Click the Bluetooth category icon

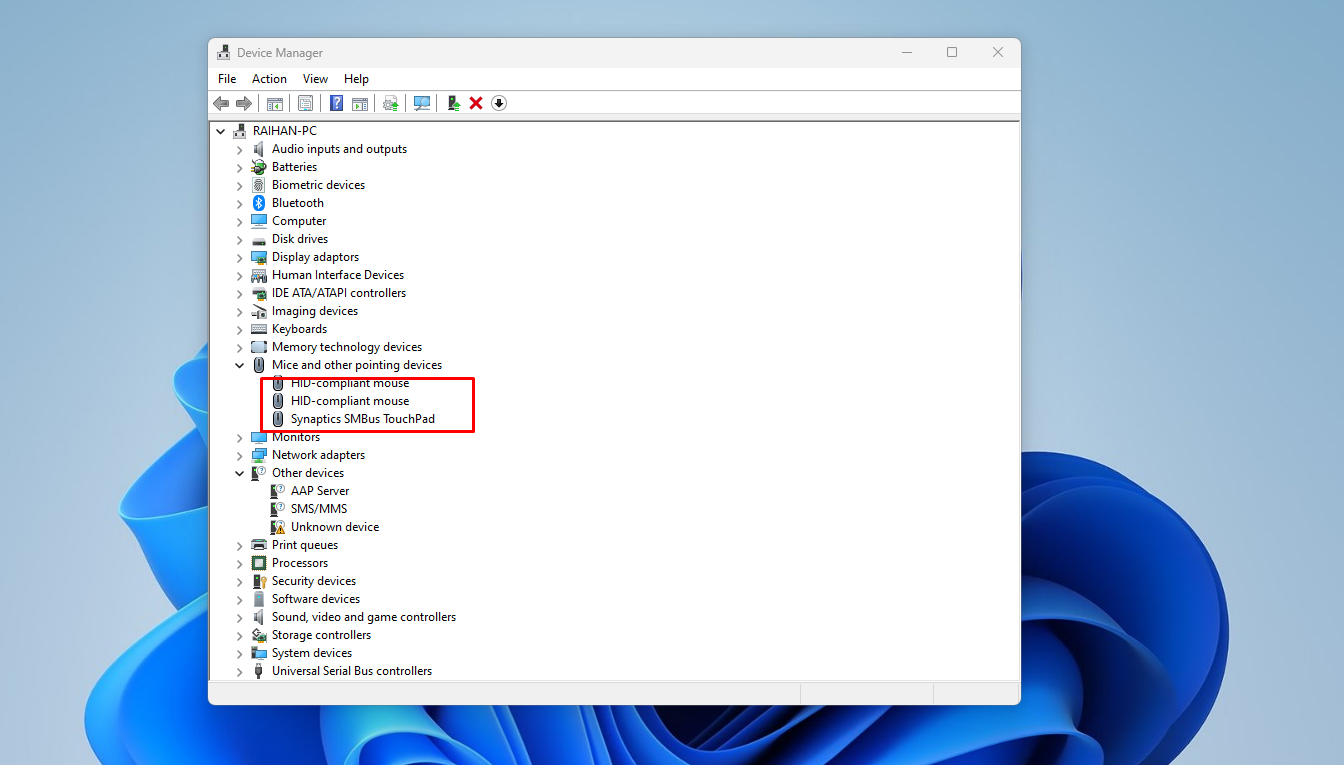pyautogui.click(x=259, y=203)
